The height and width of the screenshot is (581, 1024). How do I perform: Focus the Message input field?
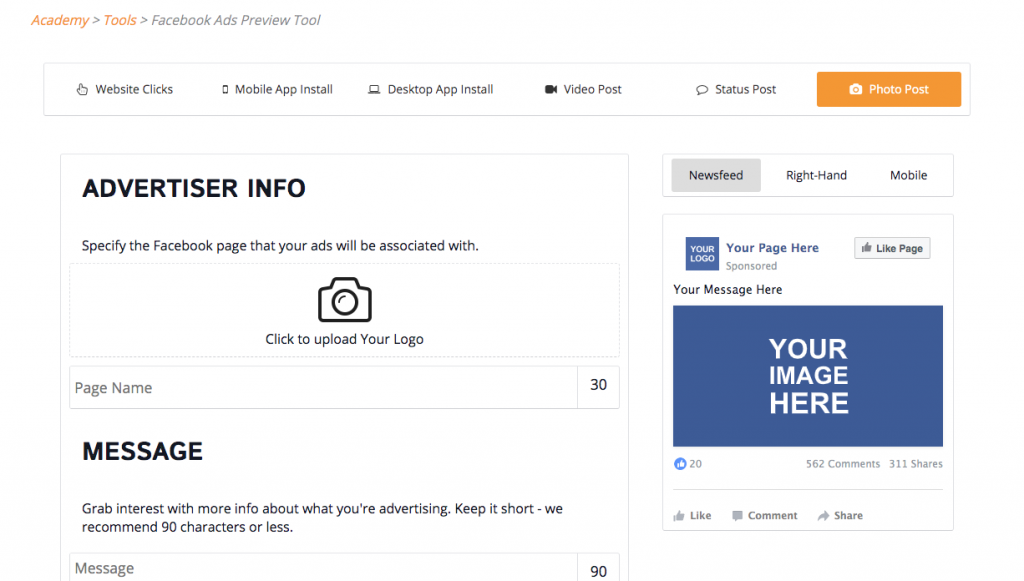pos(323,568)
